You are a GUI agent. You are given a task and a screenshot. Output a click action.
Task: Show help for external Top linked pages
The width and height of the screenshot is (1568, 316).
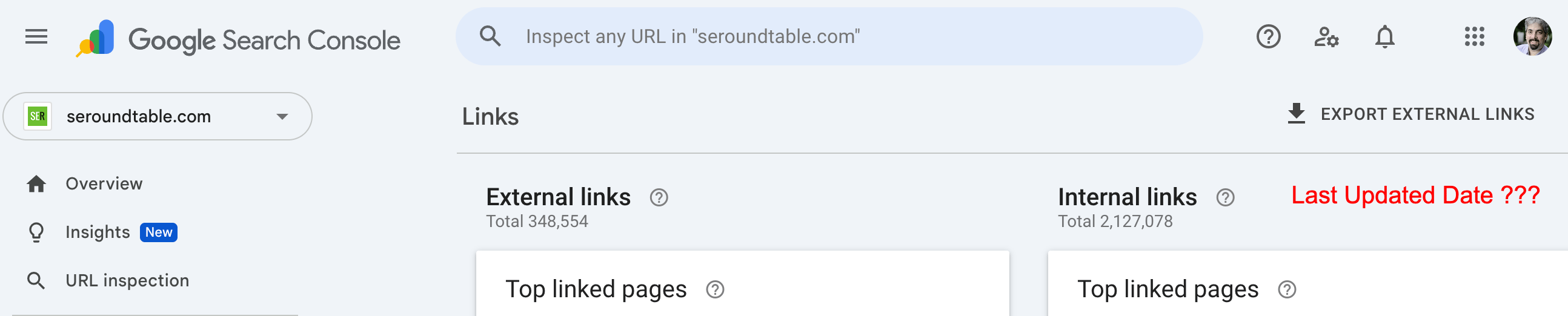pos(714,289)
